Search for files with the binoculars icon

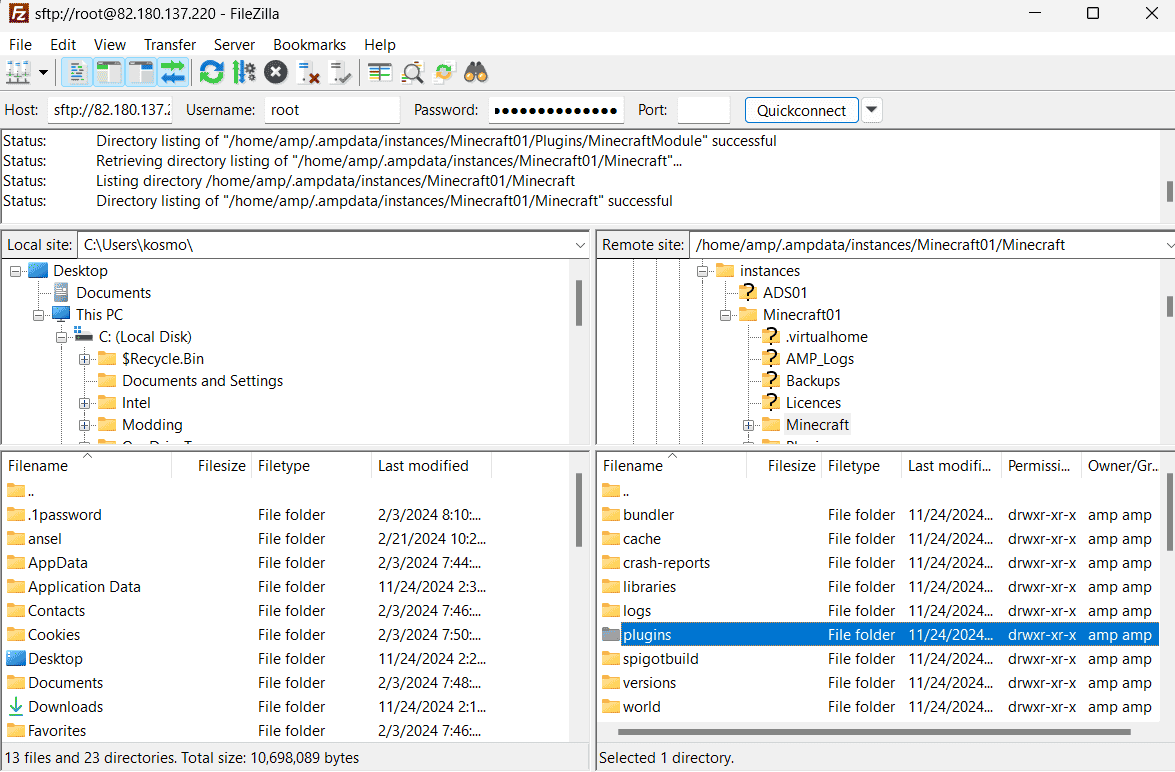point(476,72)
